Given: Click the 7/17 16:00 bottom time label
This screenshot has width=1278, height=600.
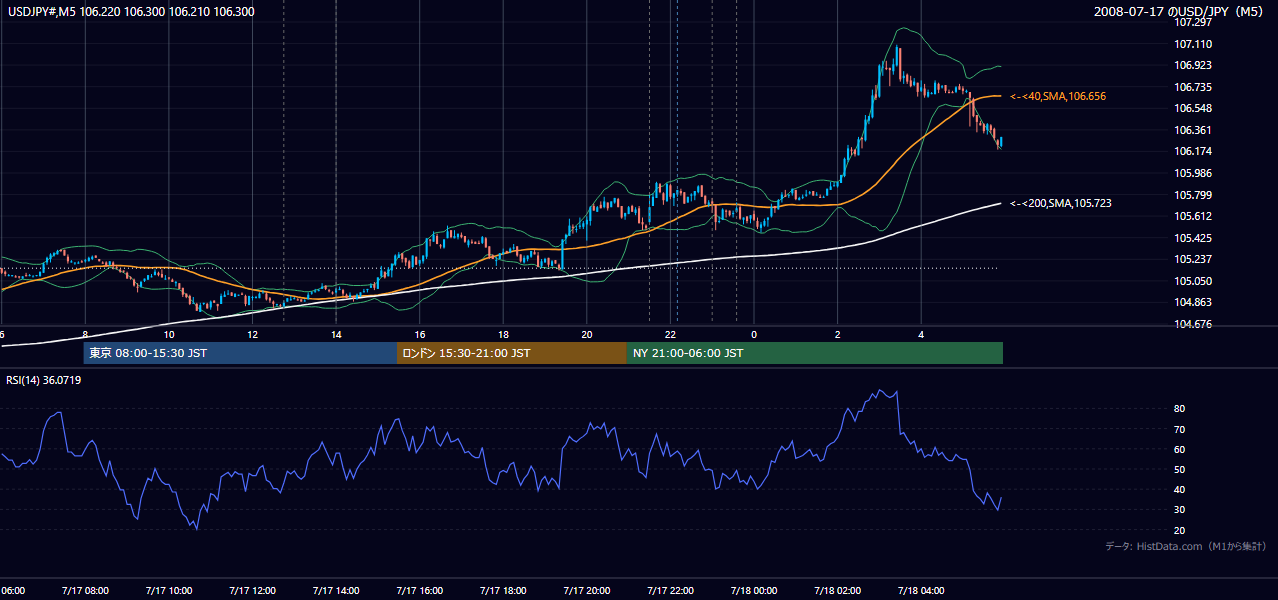Looking at the screenshot, I should 419,591.
